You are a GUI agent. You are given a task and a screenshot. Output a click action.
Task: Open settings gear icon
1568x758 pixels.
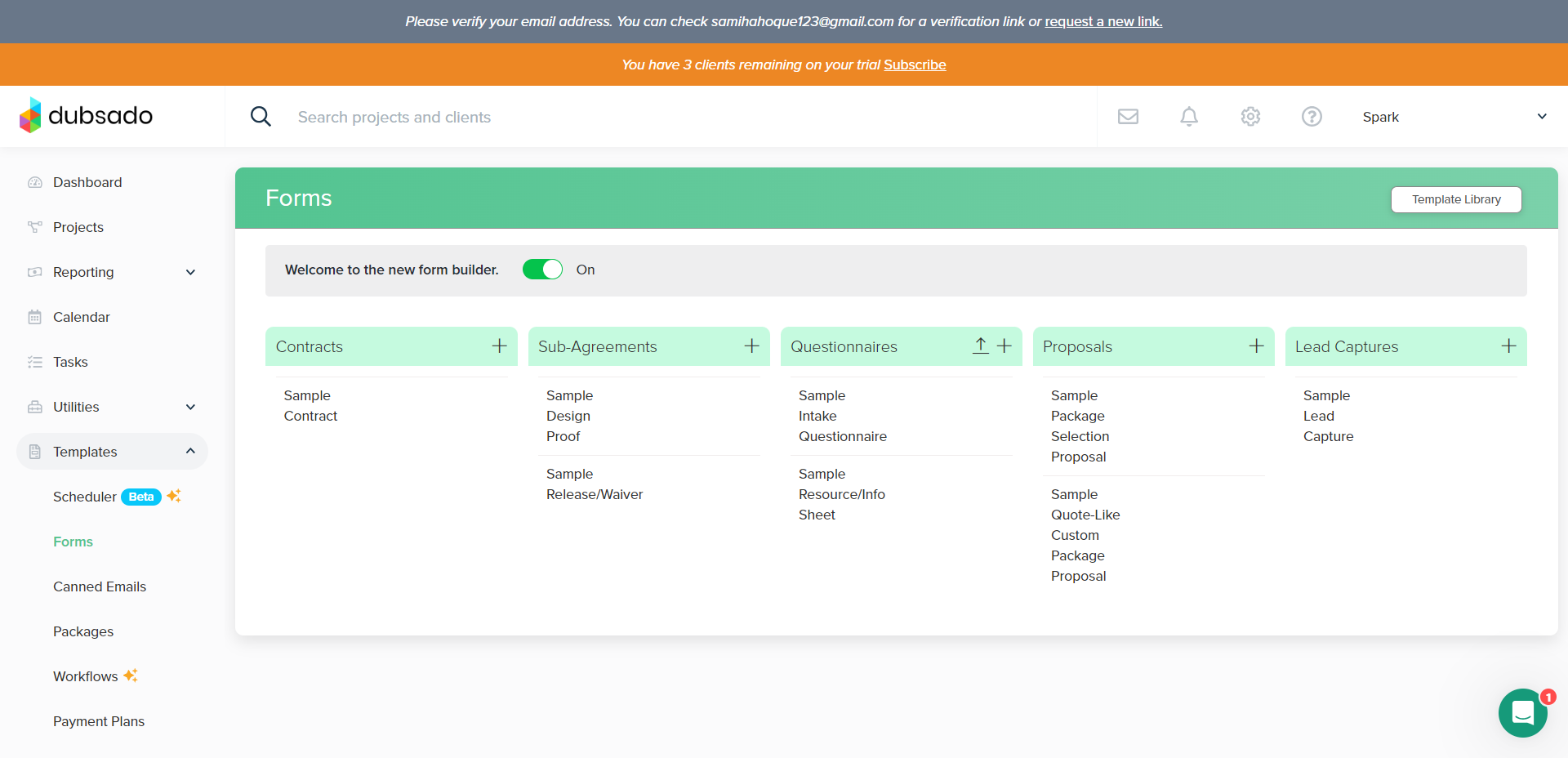click(1250, 117)
